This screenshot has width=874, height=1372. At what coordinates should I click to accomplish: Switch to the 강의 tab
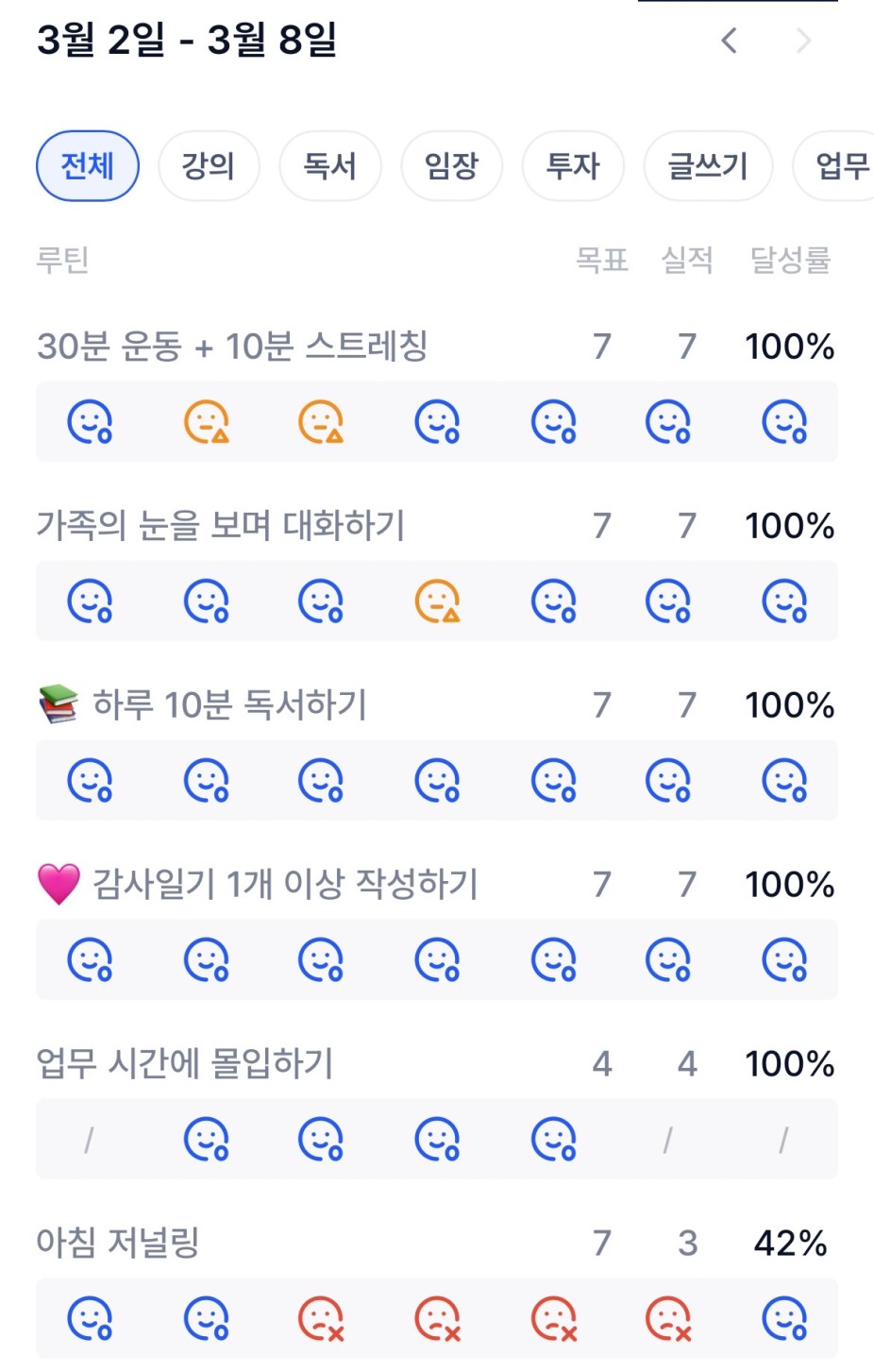click(x=208, y=166)
